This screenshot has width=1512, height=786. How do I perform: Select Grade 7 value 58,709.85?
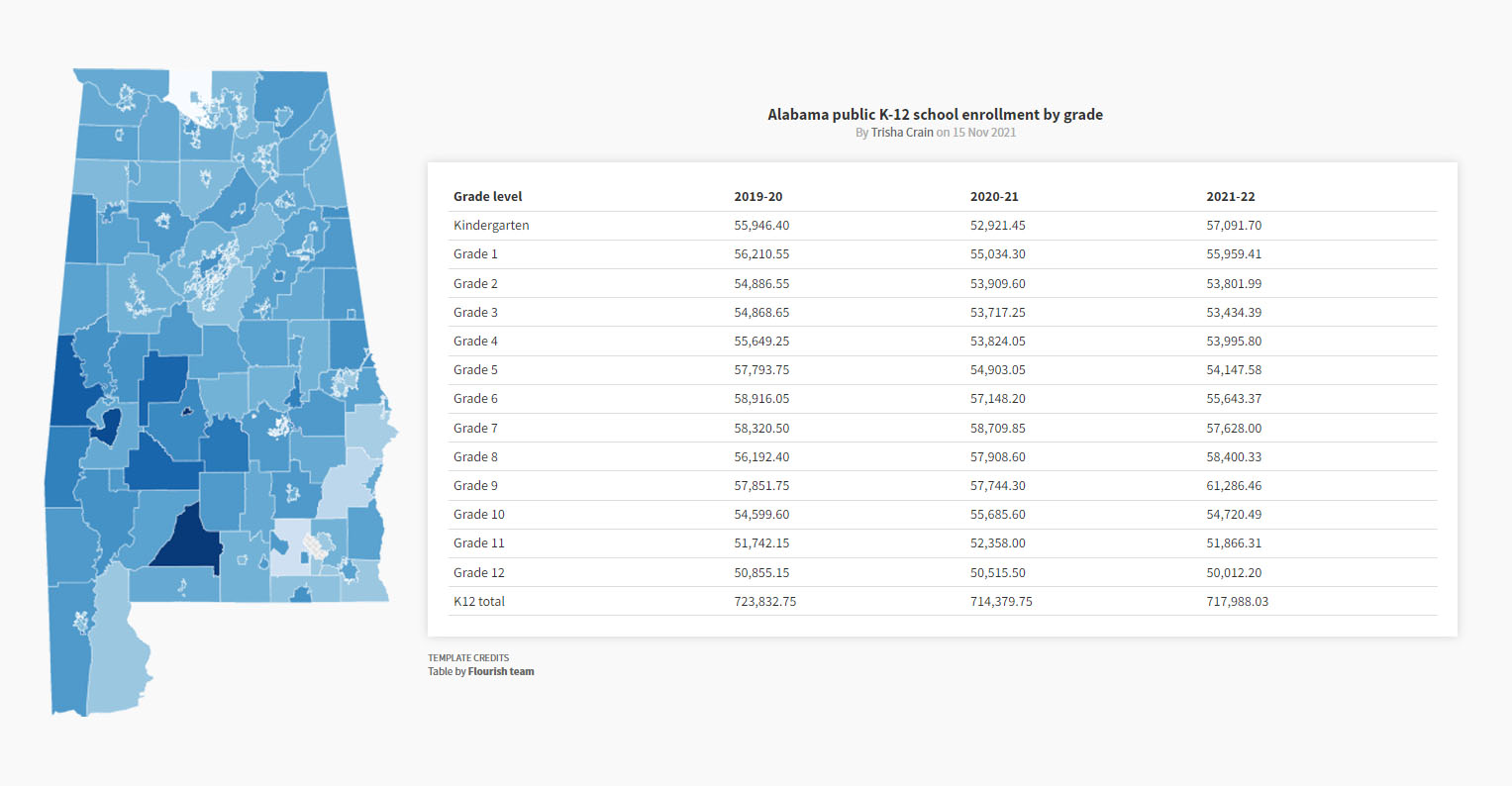coord(998,429)
